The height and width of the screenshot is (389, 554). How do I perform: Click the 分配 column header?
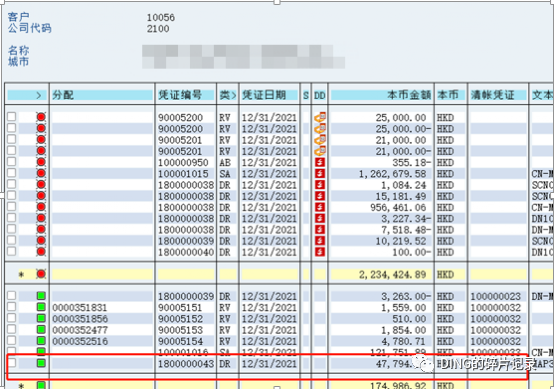(102, 95)
